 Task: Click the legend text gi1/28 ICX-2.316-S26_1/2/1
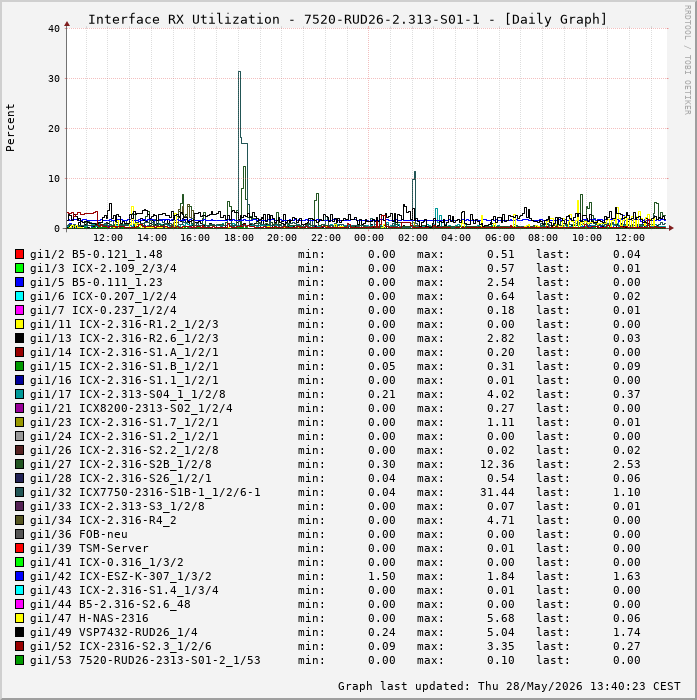(x=121, y=478)
